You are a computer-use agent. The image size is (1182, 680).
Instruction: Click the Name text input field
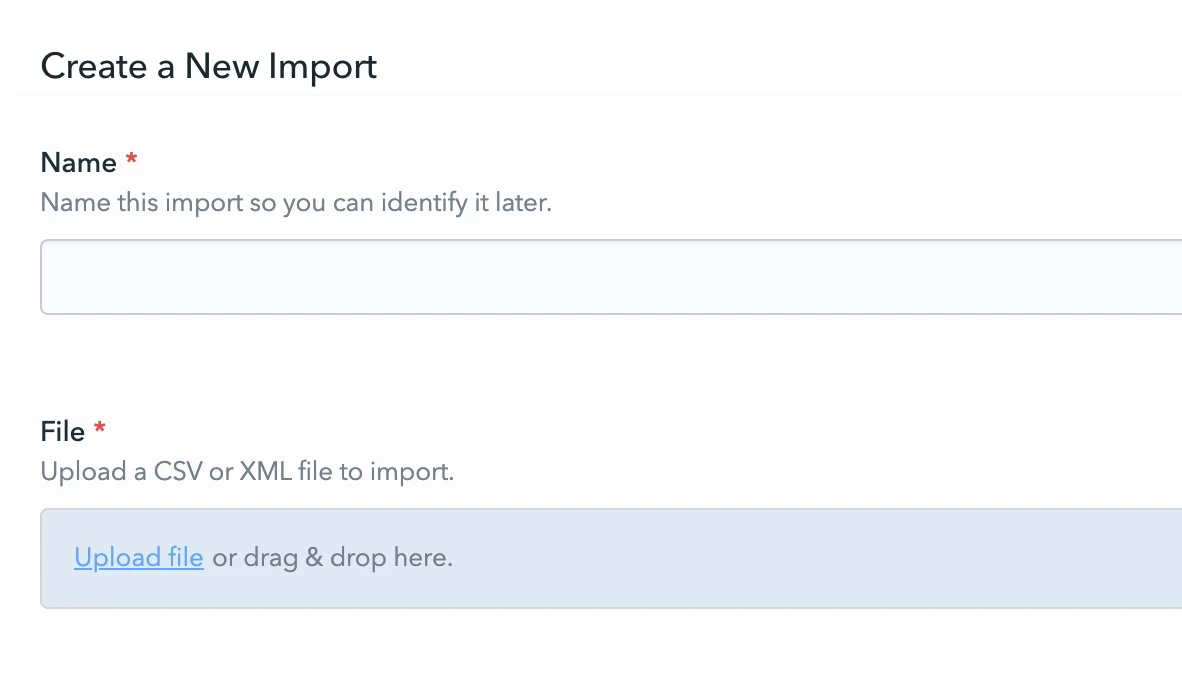pyautogui.click(x=610, y=277)
